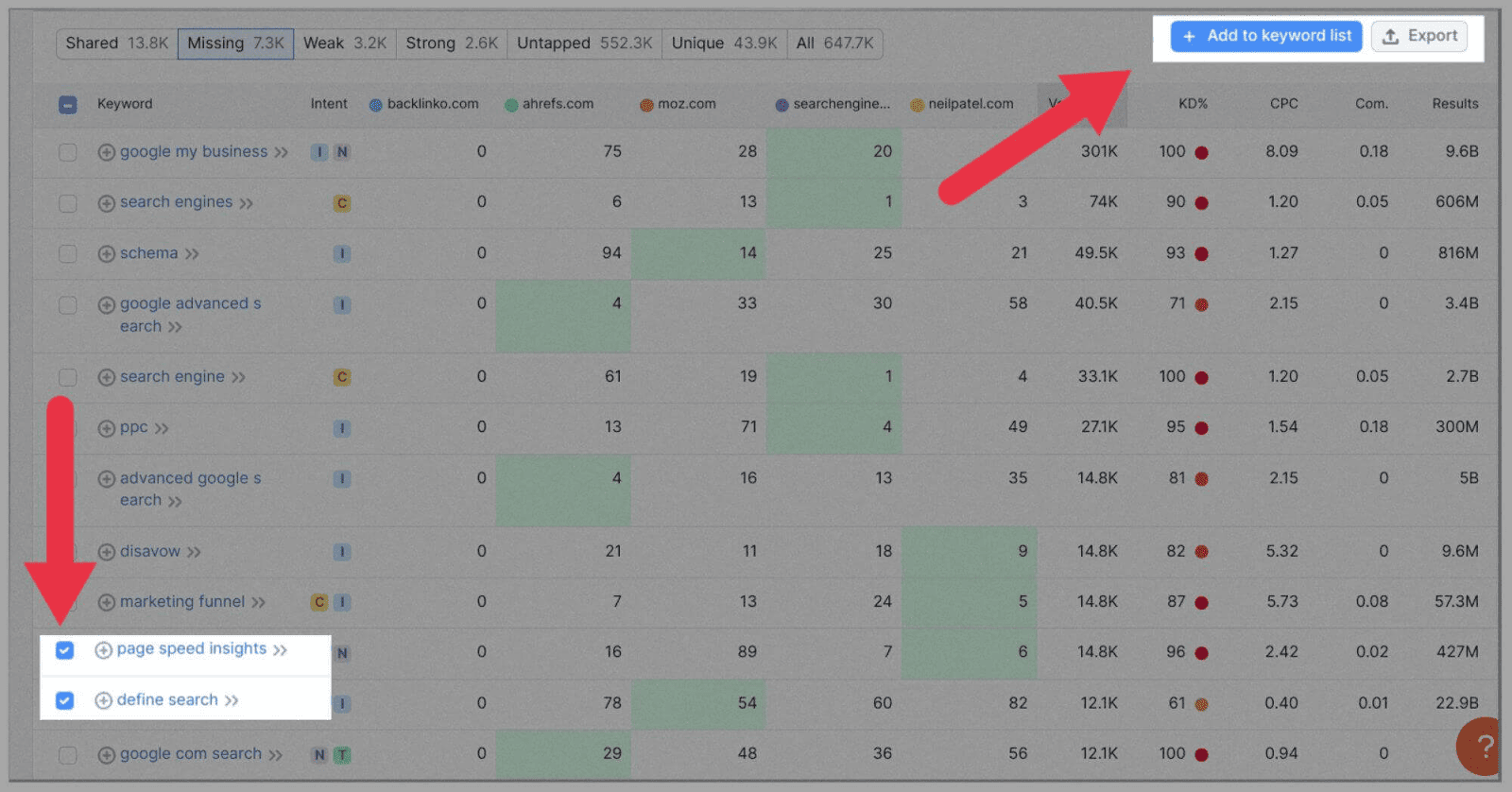Expand the marketing funnel double chevron
The width and height of the screenshot is (1512, 792).
click(x=258, y=603)
